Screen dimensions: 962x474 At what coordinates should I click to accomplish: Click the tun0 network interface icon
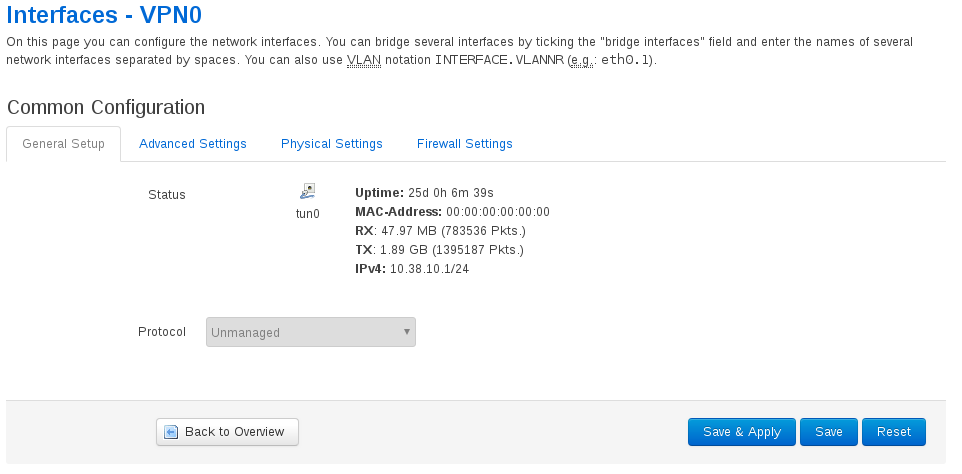click(x=308, y=191)
